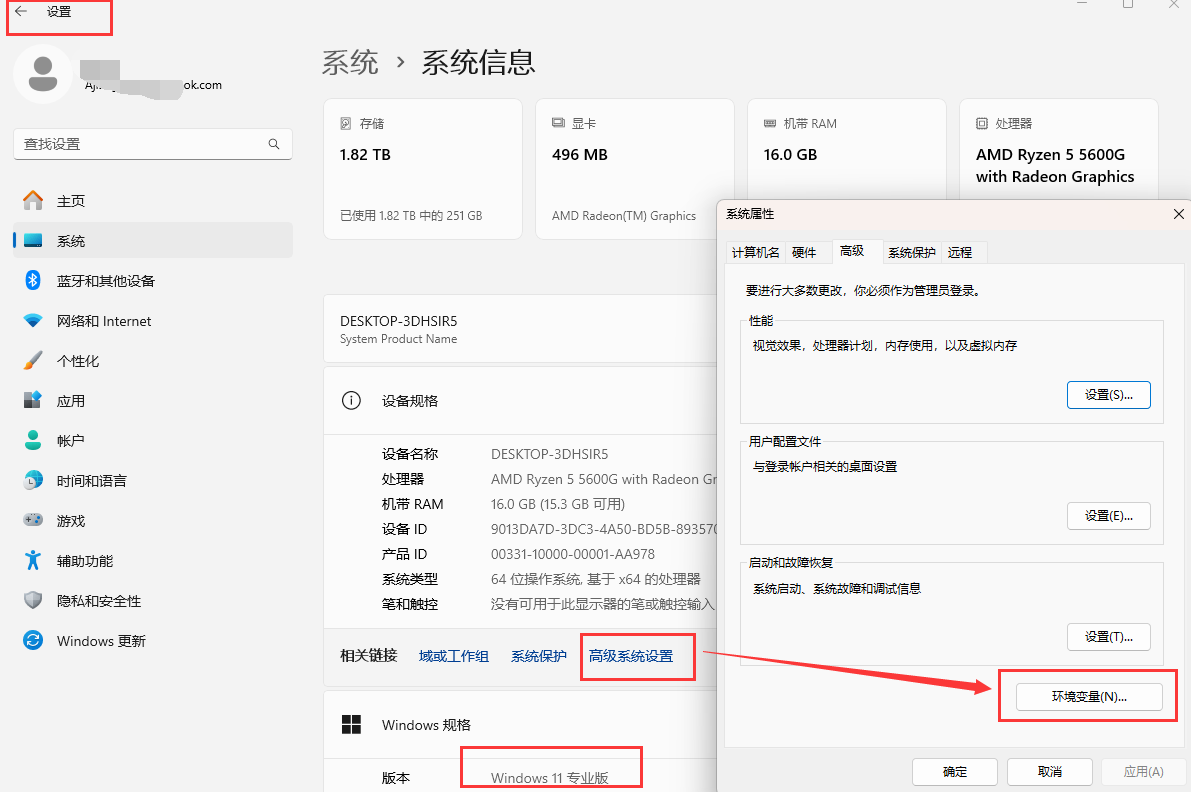
Task: Click the Gaming controller icon
Action: point(33,520)
